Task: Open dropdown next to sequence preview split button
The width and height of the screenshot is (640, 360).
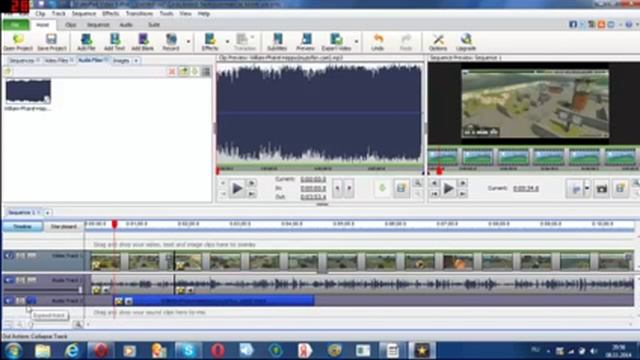Action: [587, 189]
